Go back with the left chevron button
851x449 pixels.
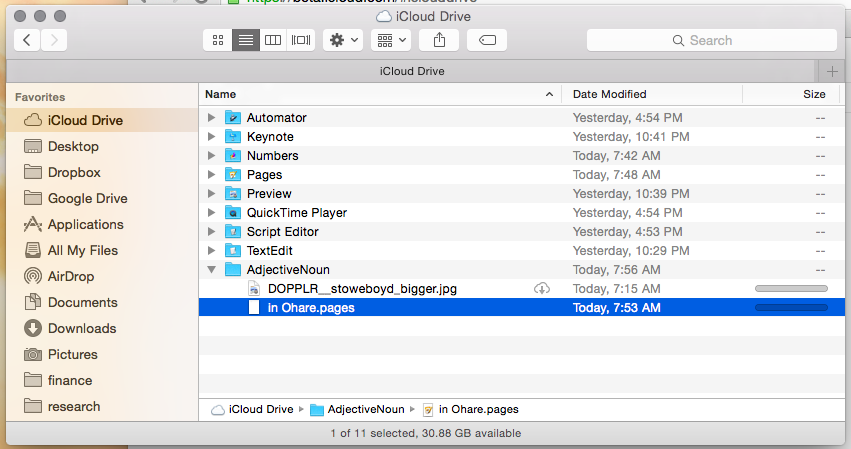coord(27,40)
